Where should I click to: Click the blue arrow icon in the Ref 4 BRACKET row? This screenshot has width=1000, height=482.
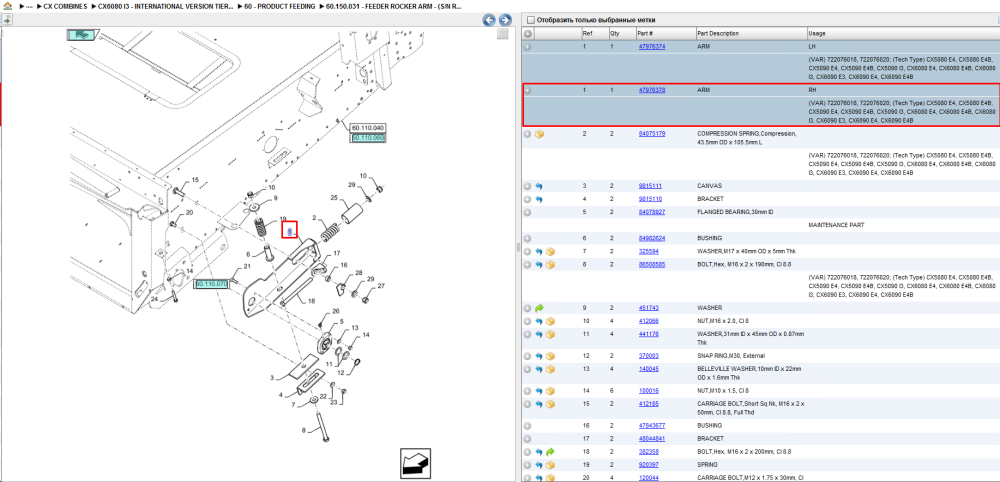(540, 199)
